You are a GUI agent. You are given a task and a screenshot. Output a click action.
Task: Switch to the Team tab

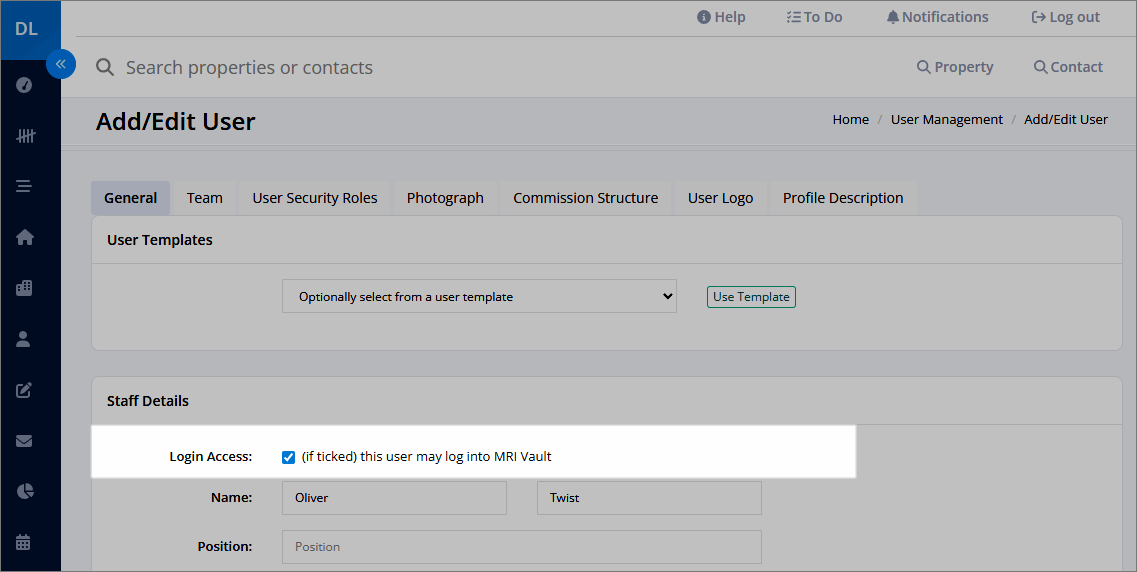point(204,198)
